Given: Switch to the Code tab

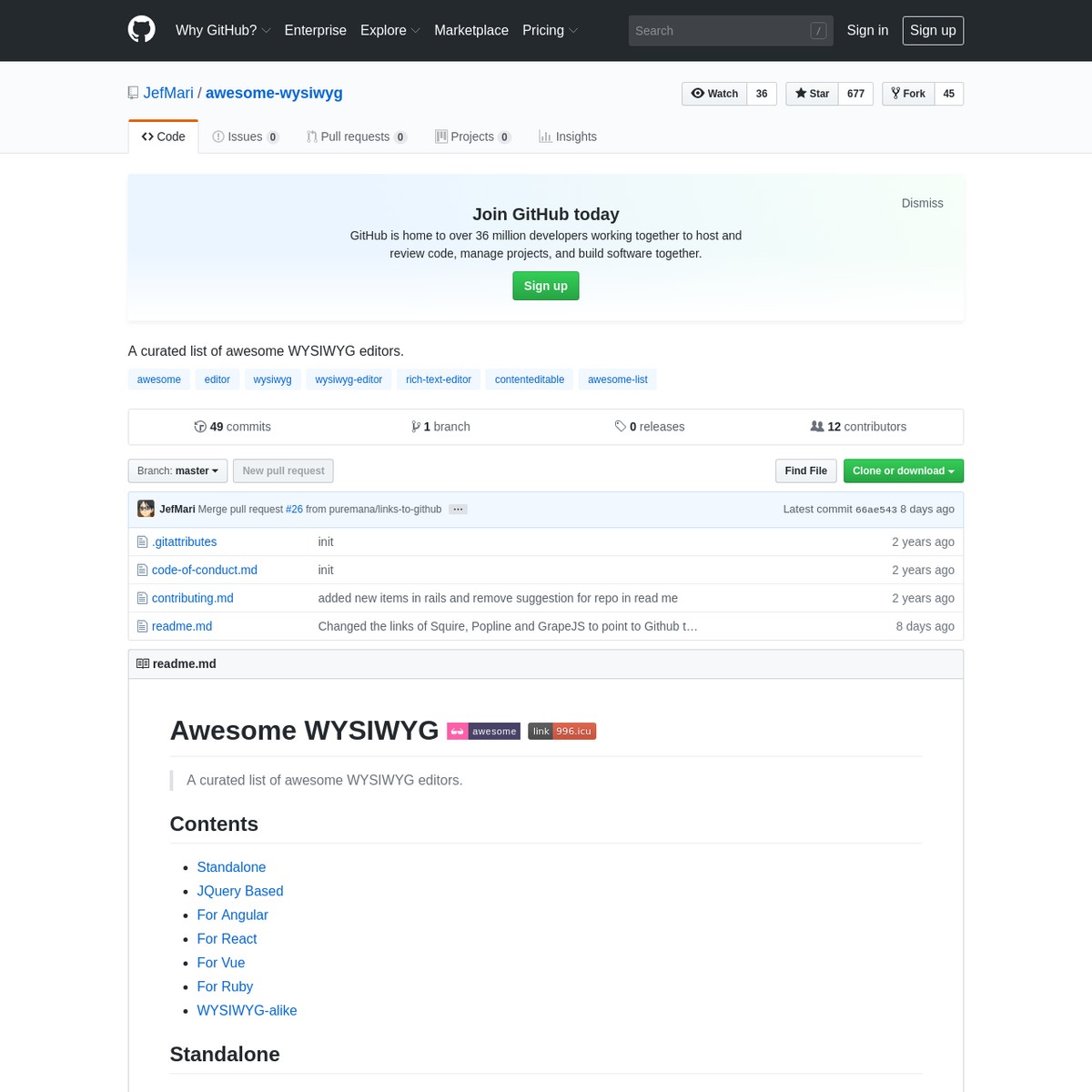Looking at the screenshot, I should click(163, 136).
